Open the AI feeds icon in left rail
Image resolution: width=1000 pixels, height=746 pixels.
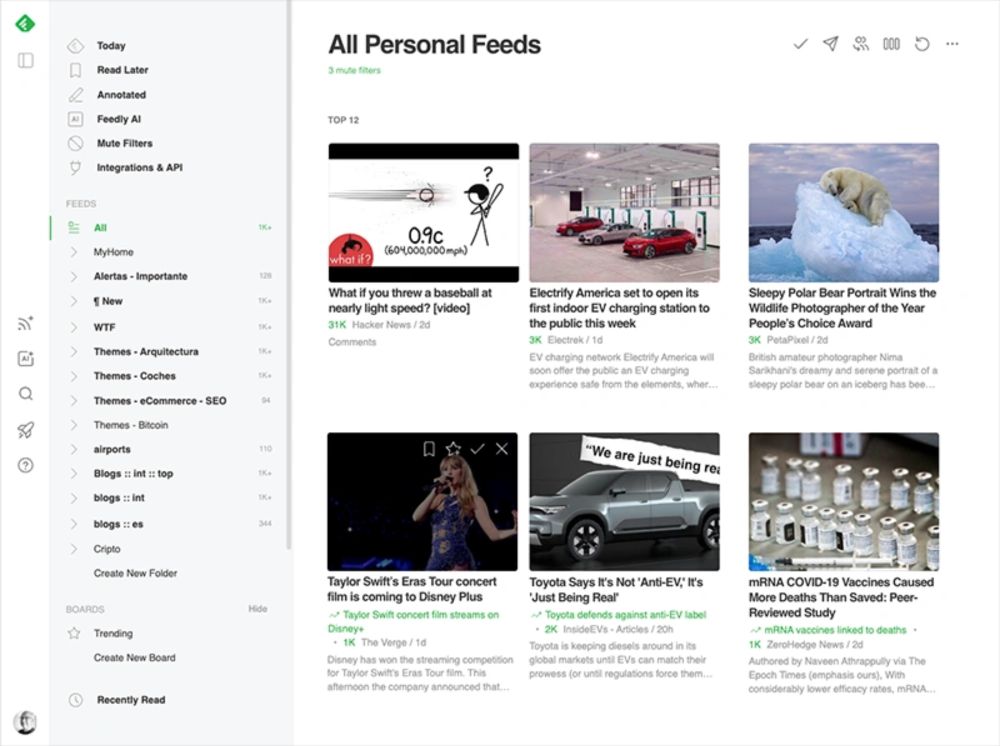coord(26,359)
